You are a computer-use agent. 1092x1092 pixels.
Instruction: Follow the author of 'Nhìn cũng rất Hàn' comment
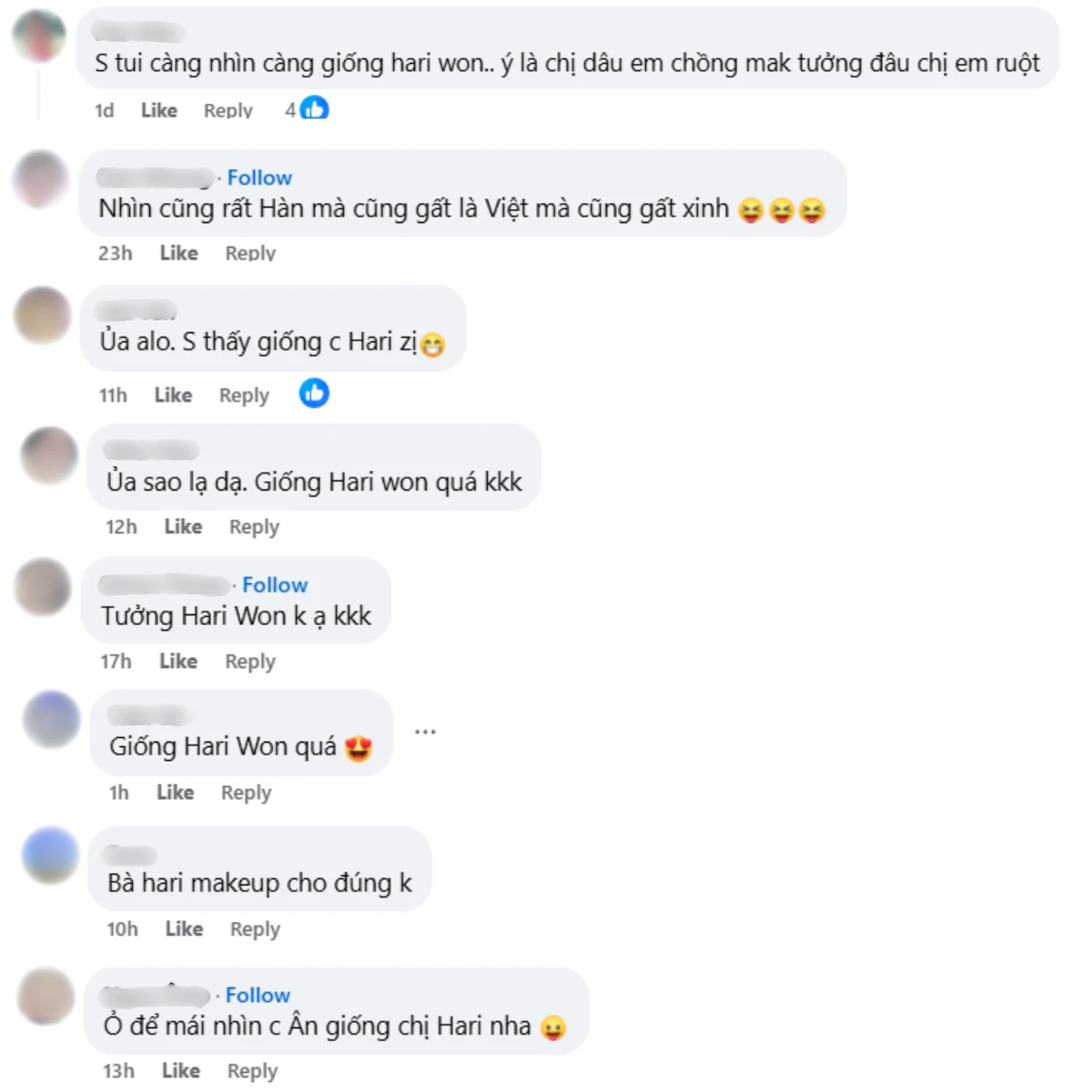259,177
